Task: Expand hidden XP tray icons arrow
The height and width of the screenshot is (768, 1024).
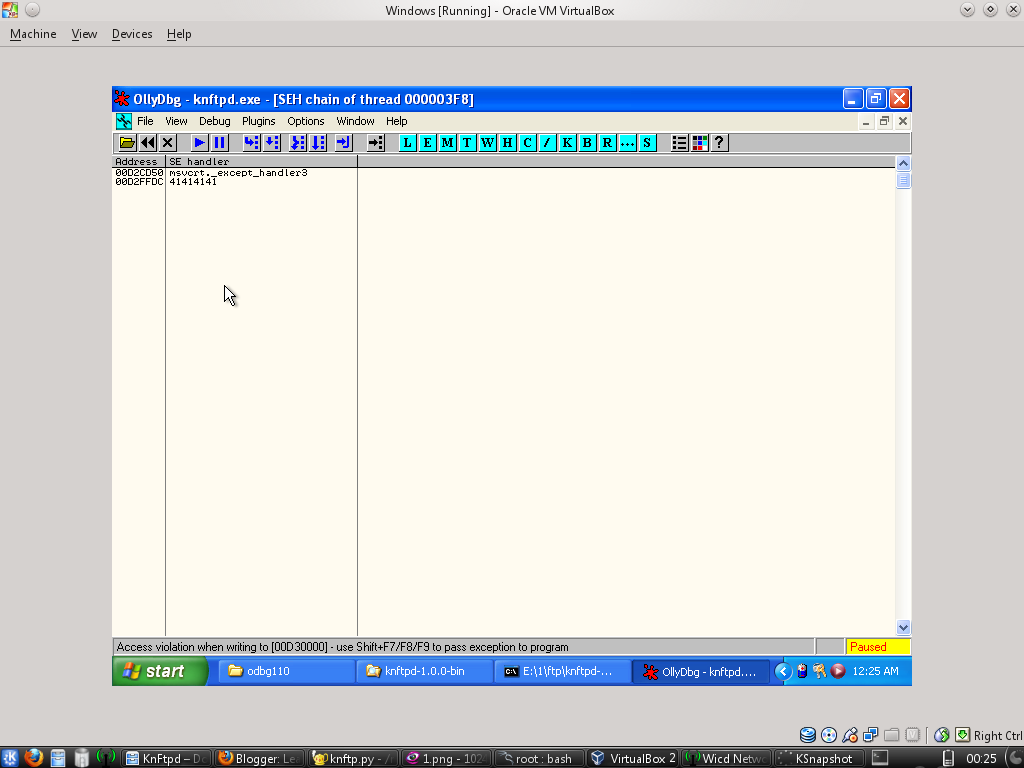Action: click(x=783, y=671)
